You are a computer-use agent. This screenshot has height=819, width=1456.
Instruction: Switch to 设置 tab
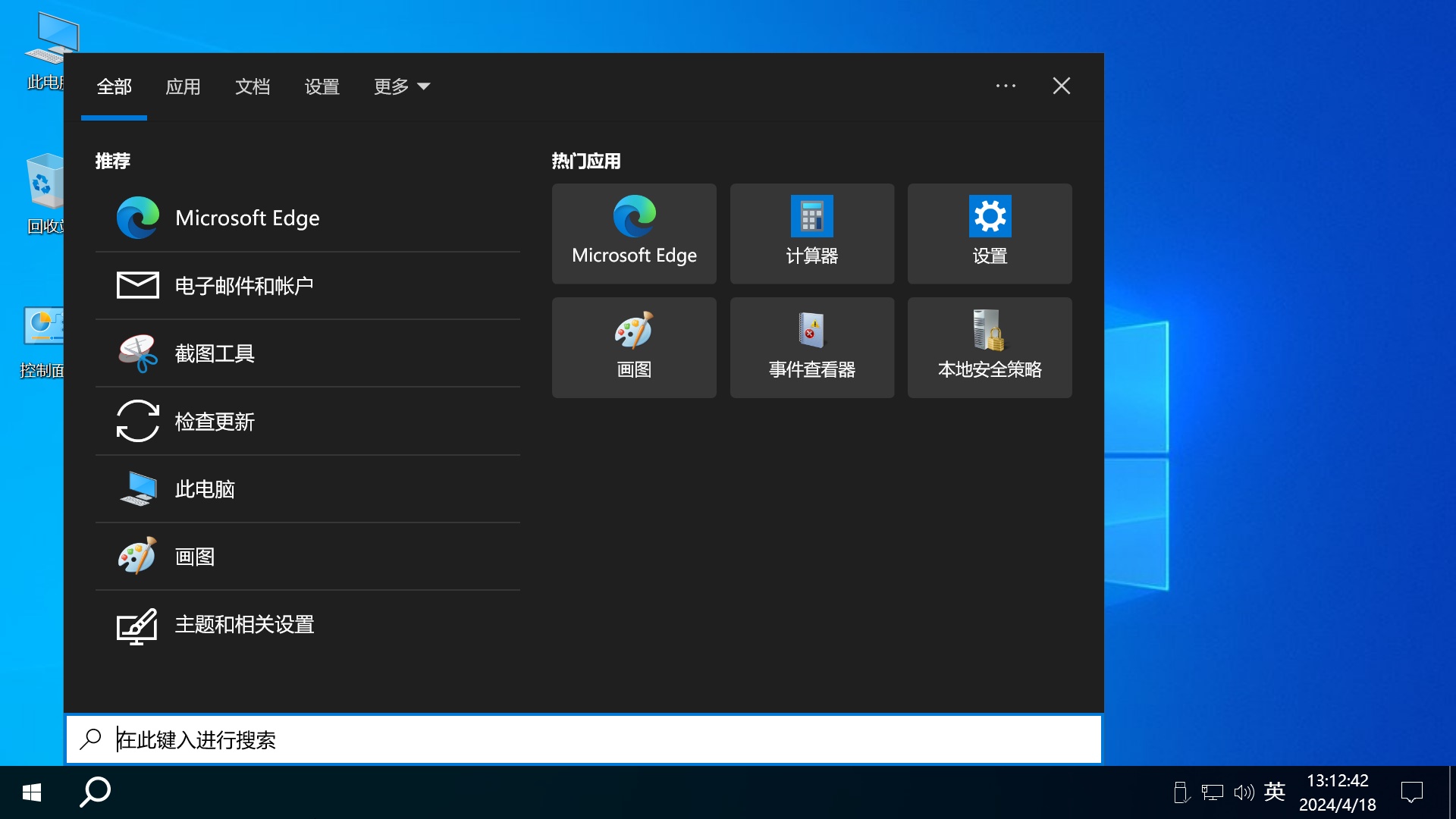coord(321,86)
